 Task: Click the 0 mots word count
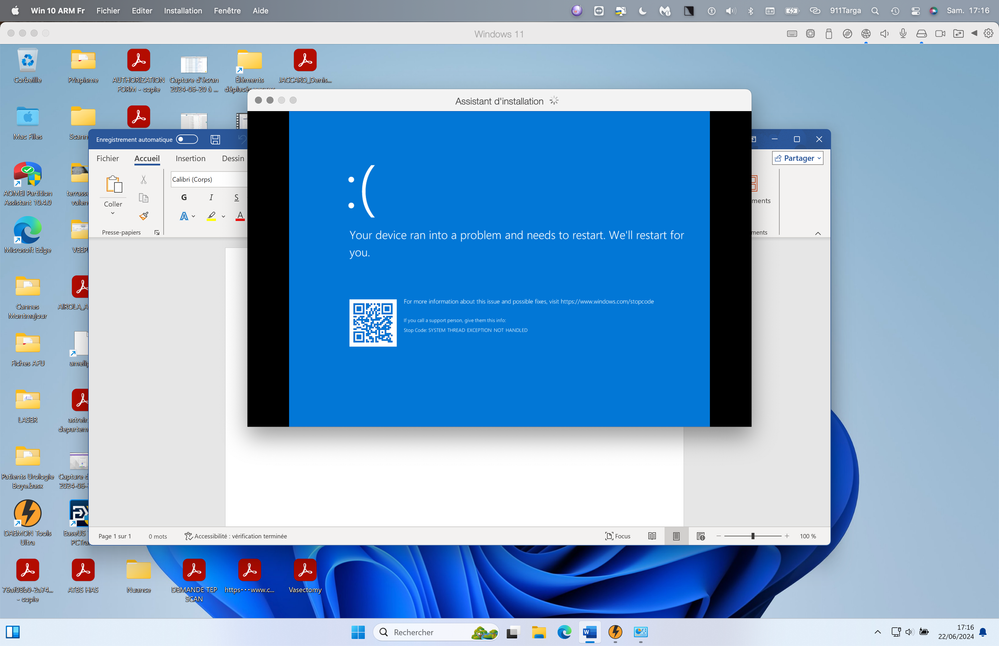[x=157, y=536]
